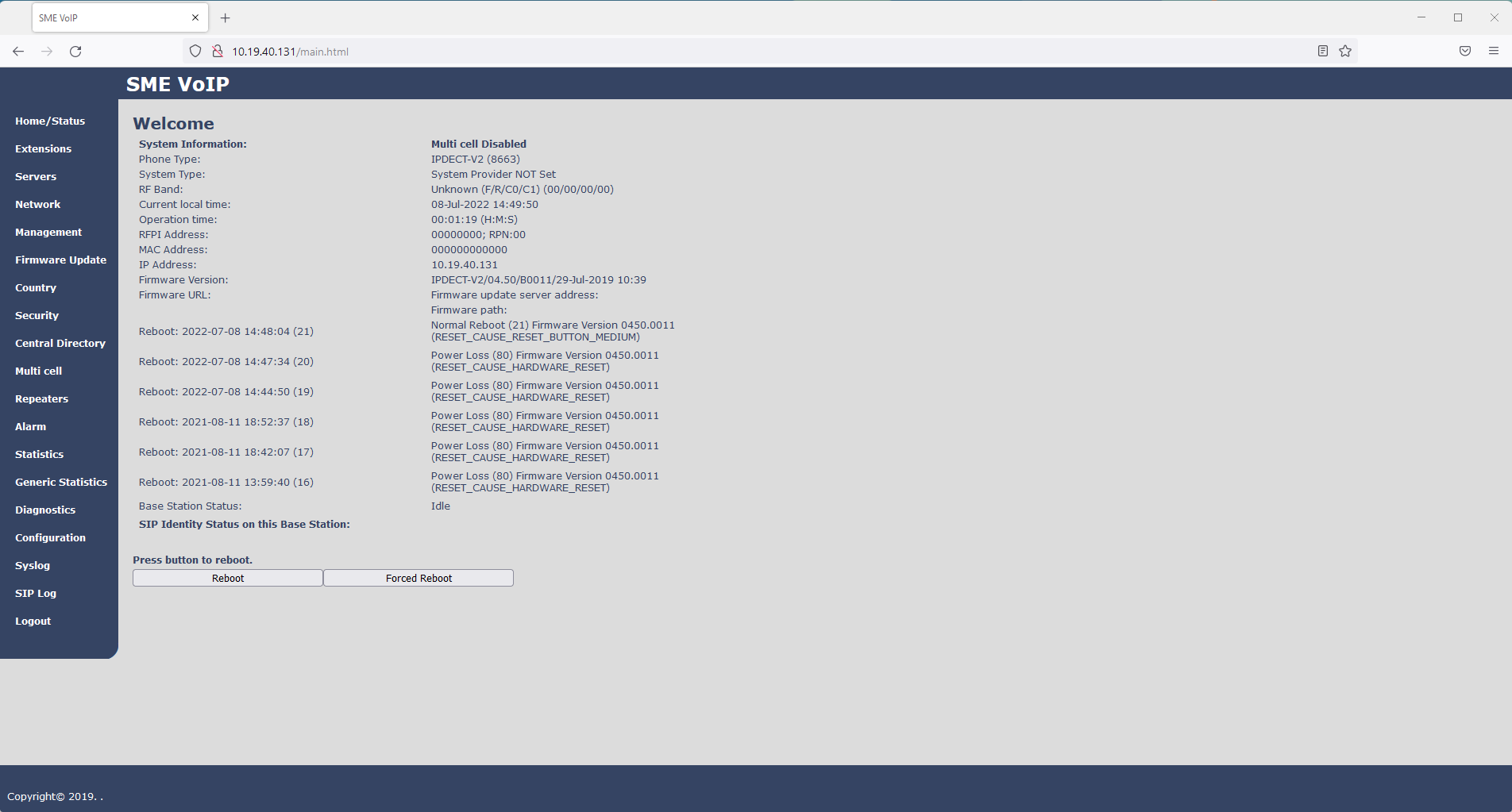This screenshot has height=812, width=1512.
Task: Click the Multi cell Disabled heading
Action: 479,144
